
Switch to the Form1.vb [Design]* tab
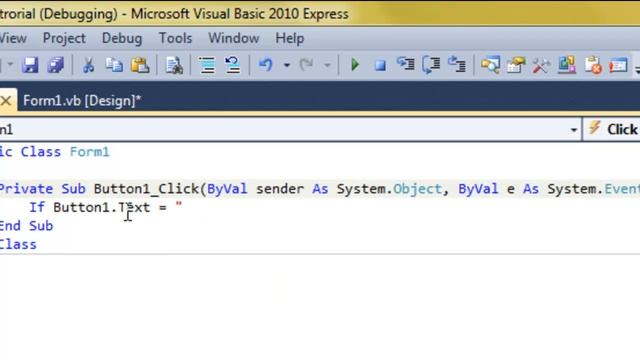pos(82,100)
